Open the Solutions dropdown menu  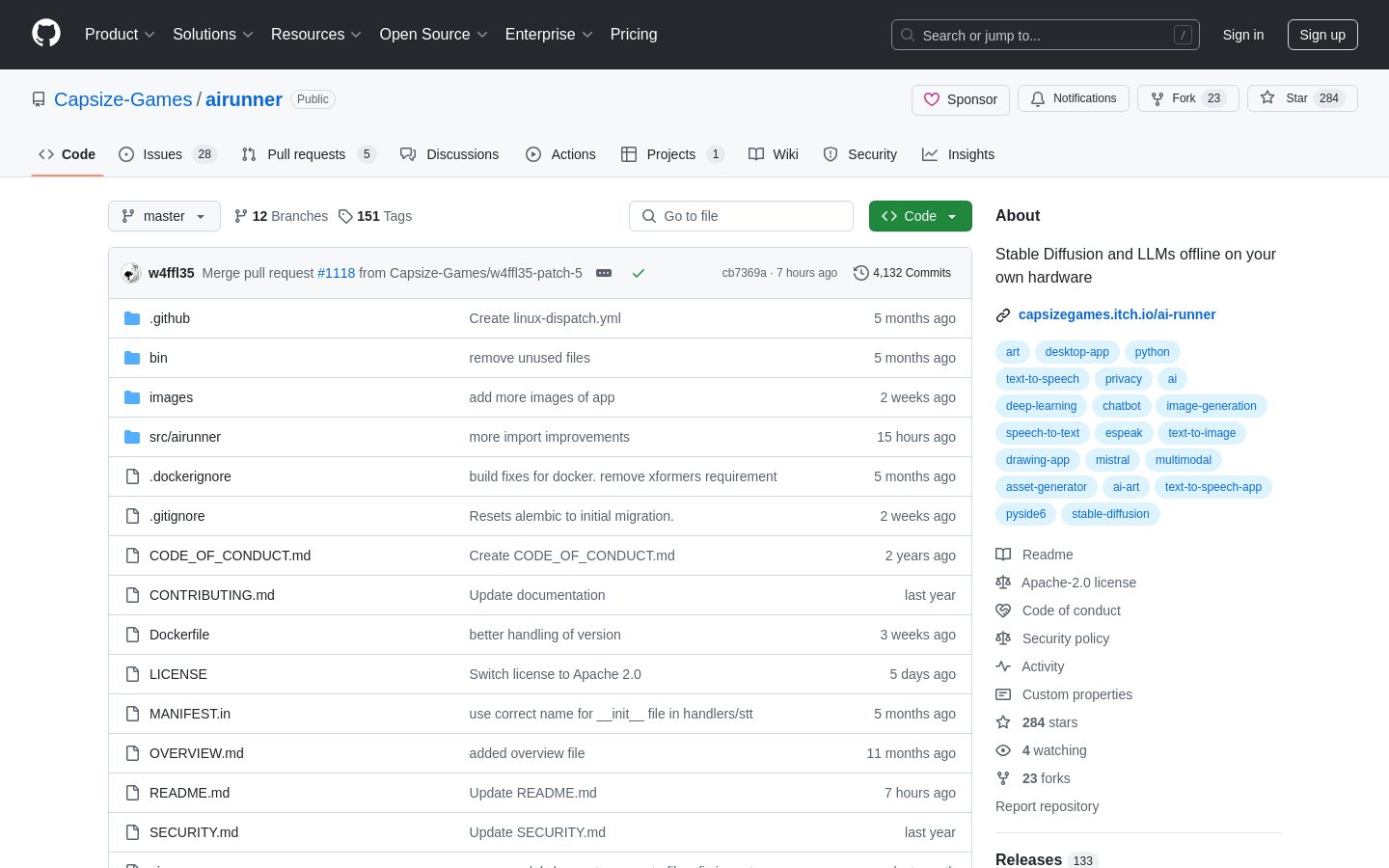213,35
